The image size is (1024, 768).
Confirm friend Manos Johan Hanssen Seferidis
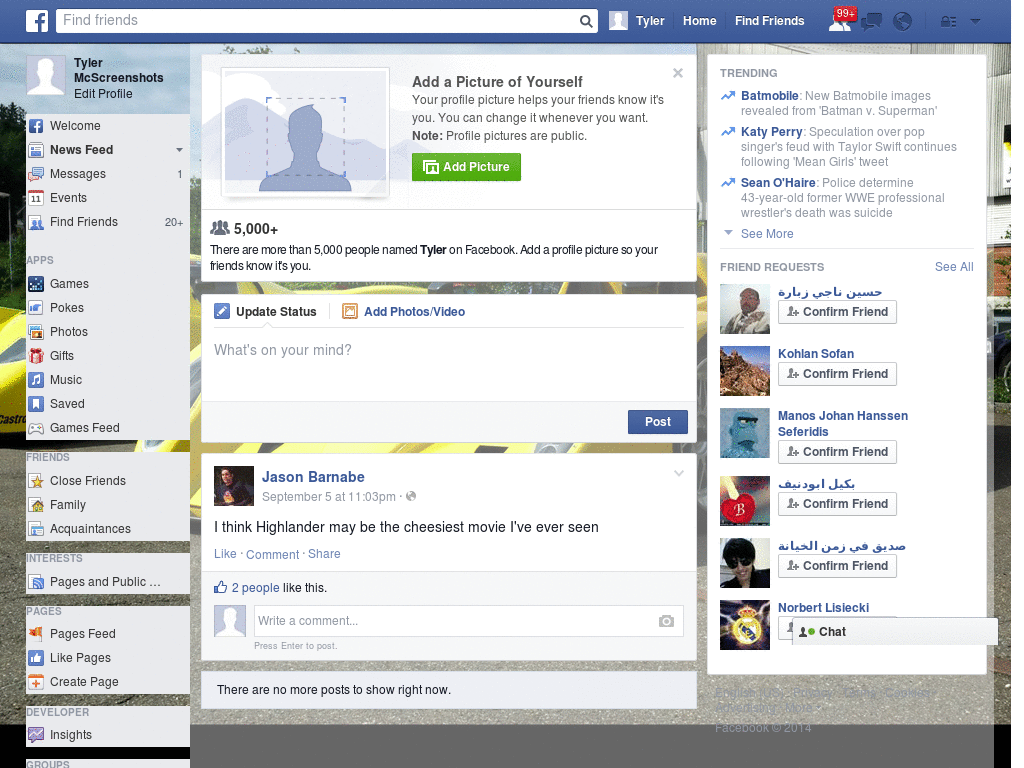(837, 452)
